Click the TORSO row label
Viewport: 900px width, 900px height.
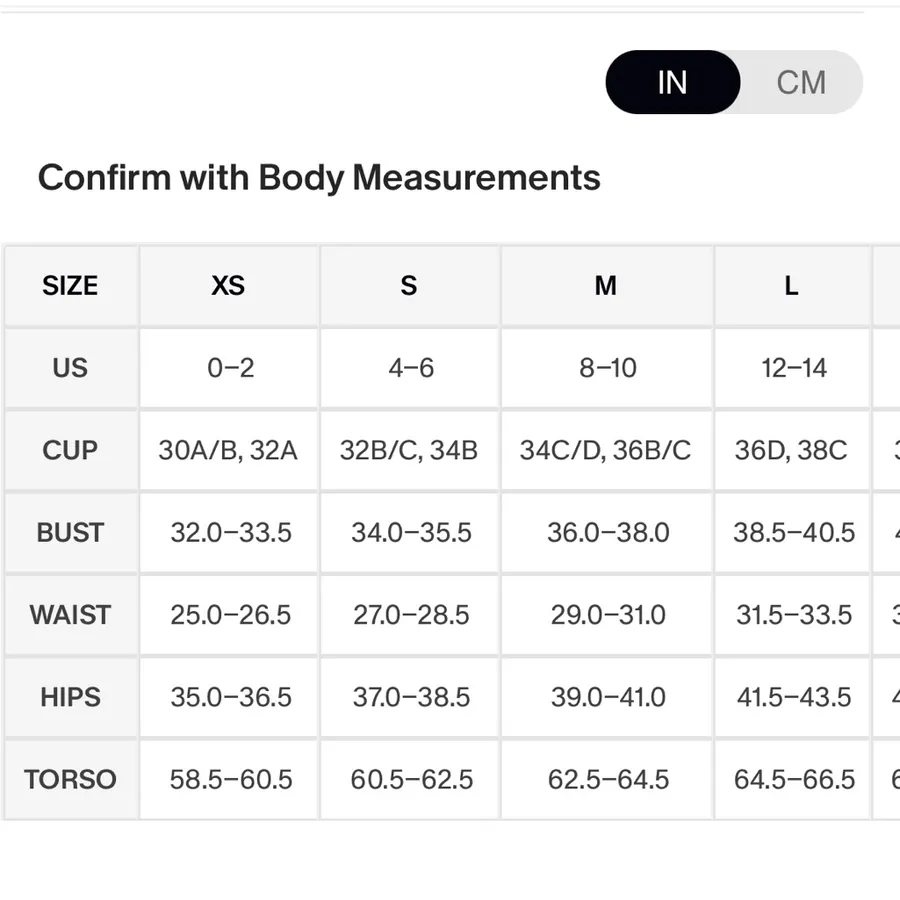(71, 779)
